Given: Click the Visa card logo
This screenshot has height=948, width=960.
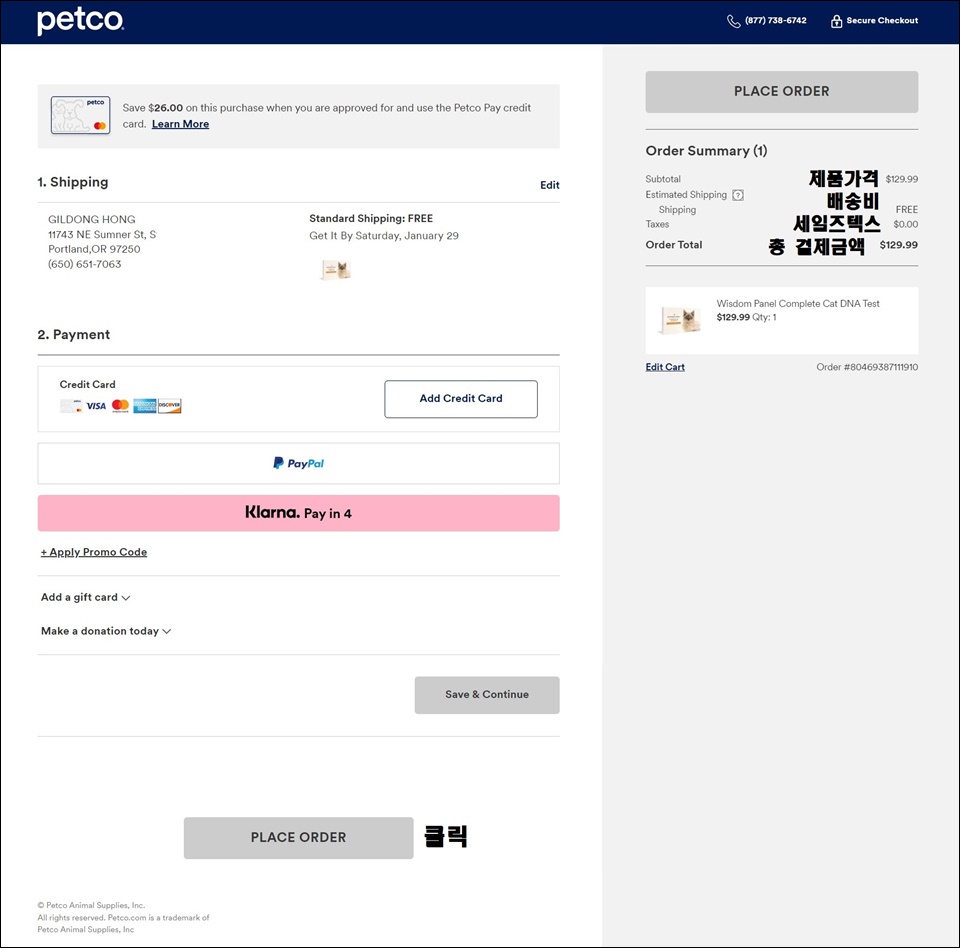Looking at the screenshot, I should coord(96,406).
